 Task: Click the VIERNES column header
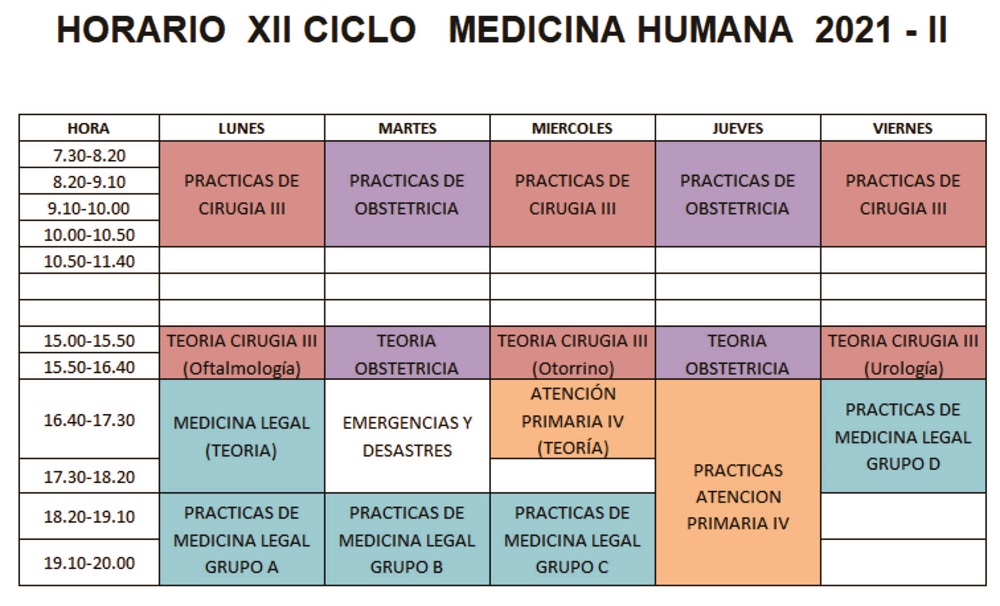903,128
